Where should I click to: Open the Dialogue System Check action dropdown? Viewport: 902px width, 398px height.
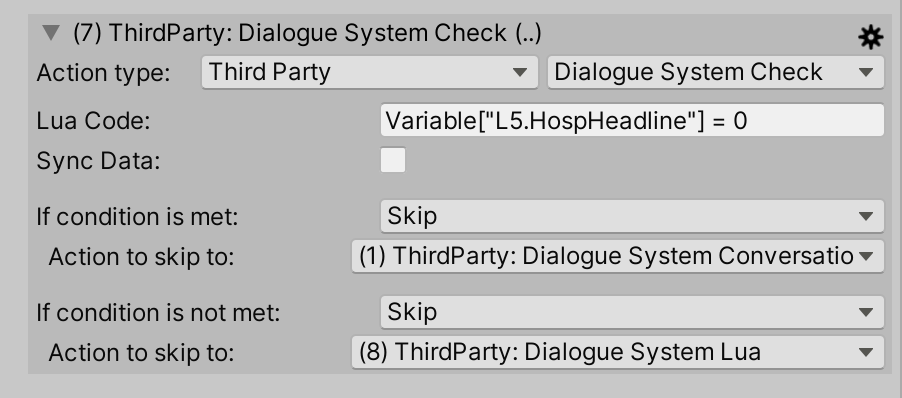[x=716, y=72]
